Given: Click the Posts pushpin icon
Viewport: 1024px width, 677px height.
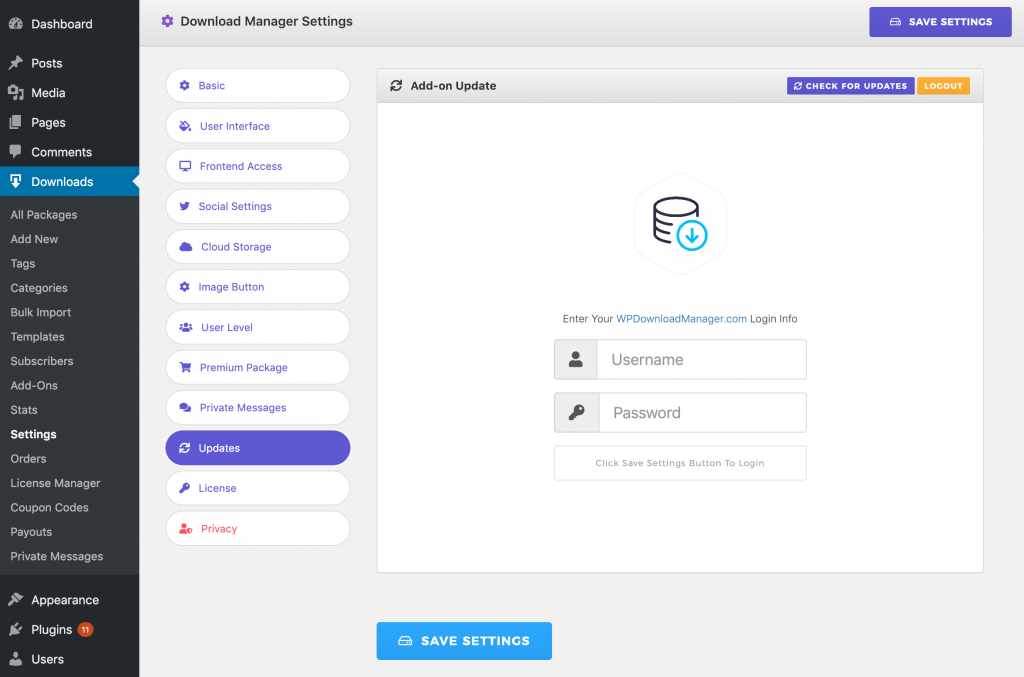Looking at the screenshot, I should click(x=16, y=63).
